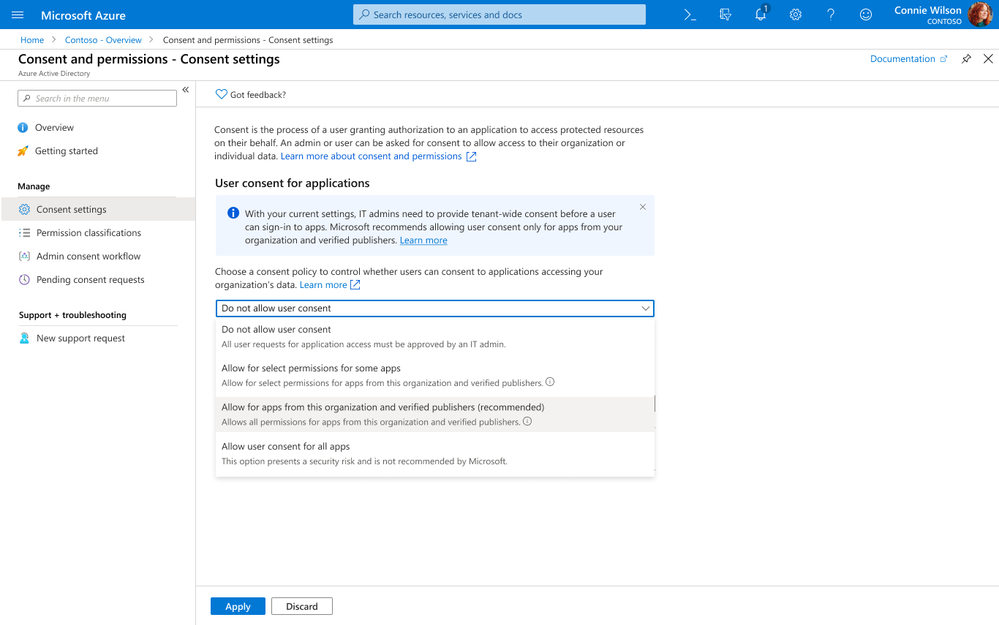
Task: Click the "Search in the menu" field
Action: click(104, 98)
